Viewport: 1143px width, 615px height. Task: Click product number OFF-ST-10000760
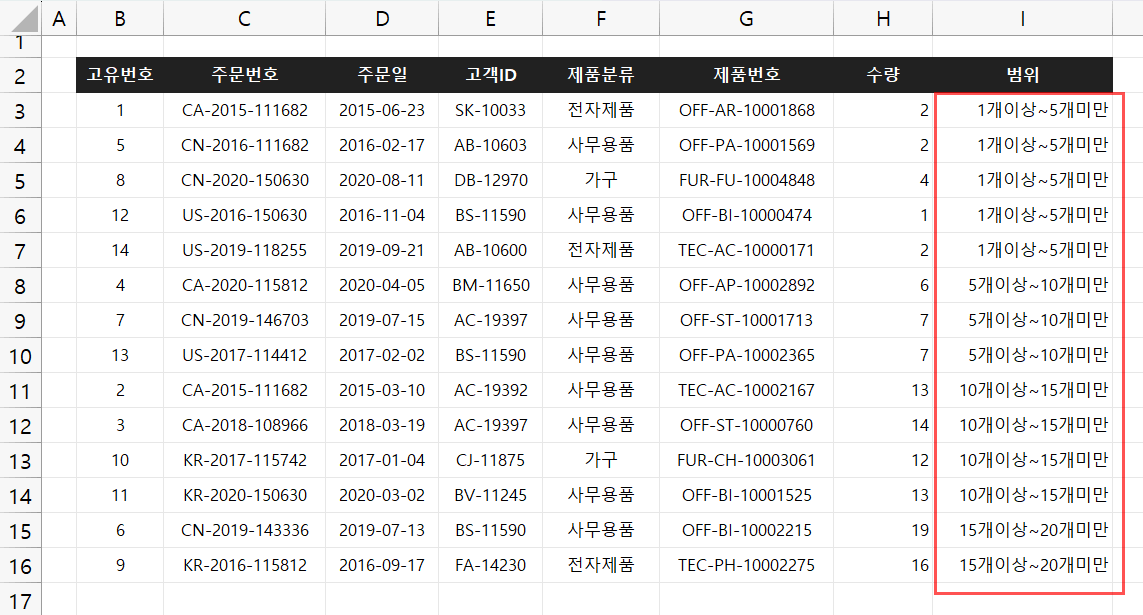tap(746, 426)
